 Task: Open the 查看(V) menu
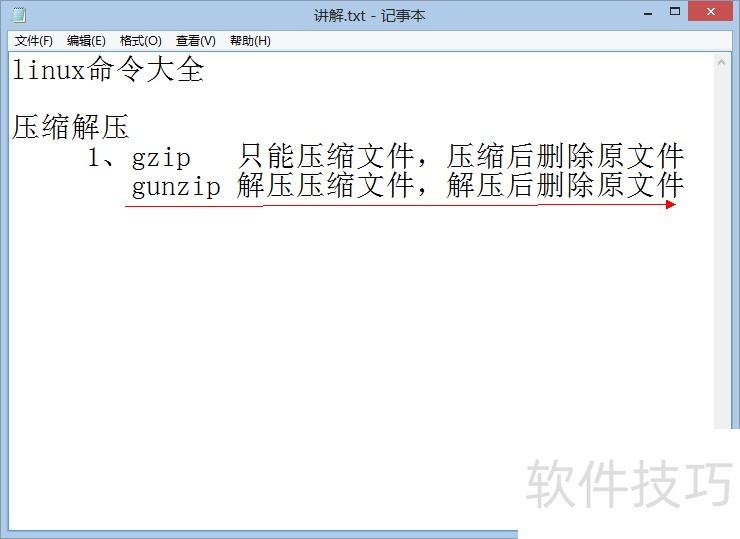(x=195, y=41)
